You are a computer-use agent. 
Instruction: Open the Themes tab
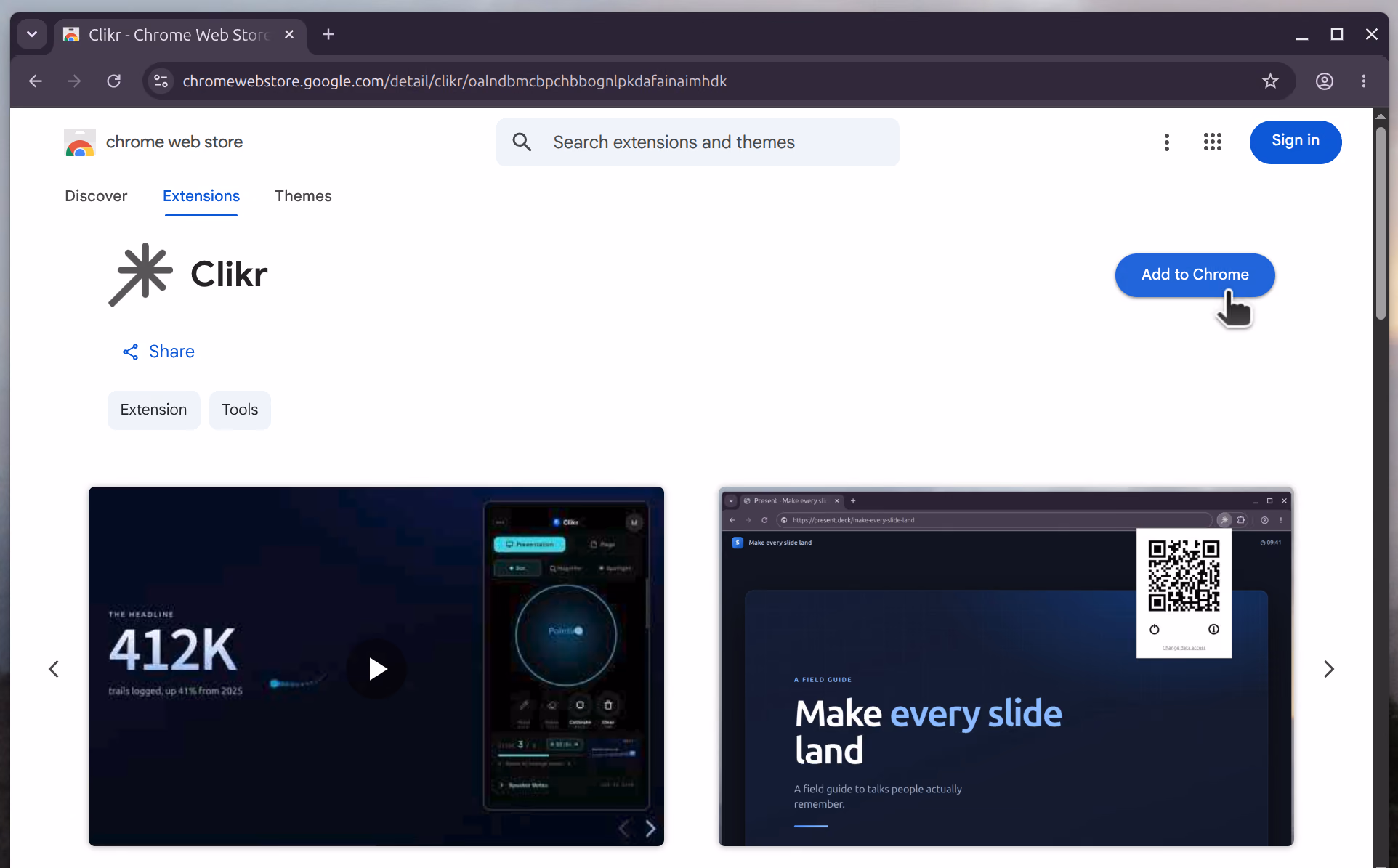303,196
